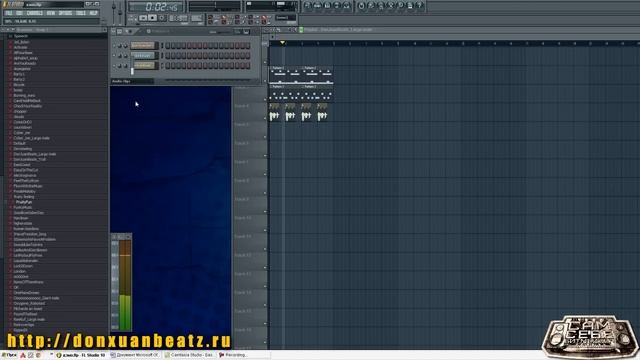Viewport: 640px width, 360px height.
Task: Start playback with the Play button
Action: pos(143,18)
